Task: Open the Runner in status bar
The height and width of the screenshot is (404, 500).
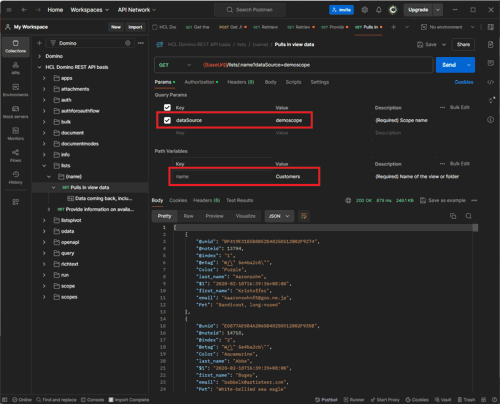Action: tap(354, 400)
